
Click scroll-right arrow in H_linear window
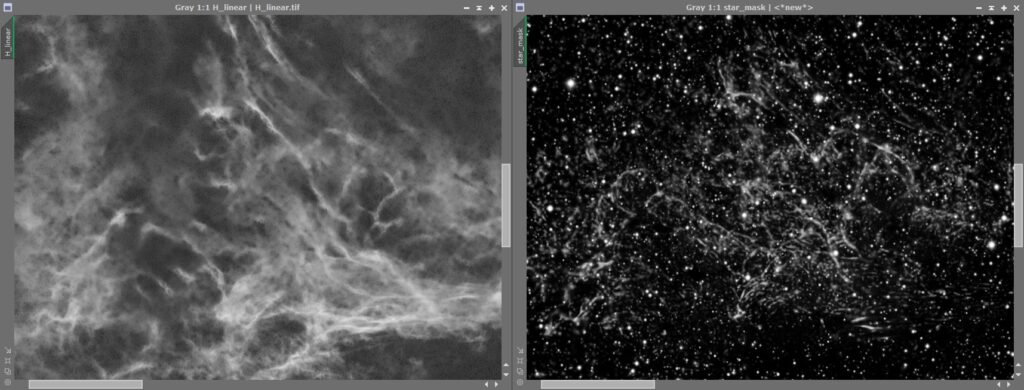click(x=496, y=384)
